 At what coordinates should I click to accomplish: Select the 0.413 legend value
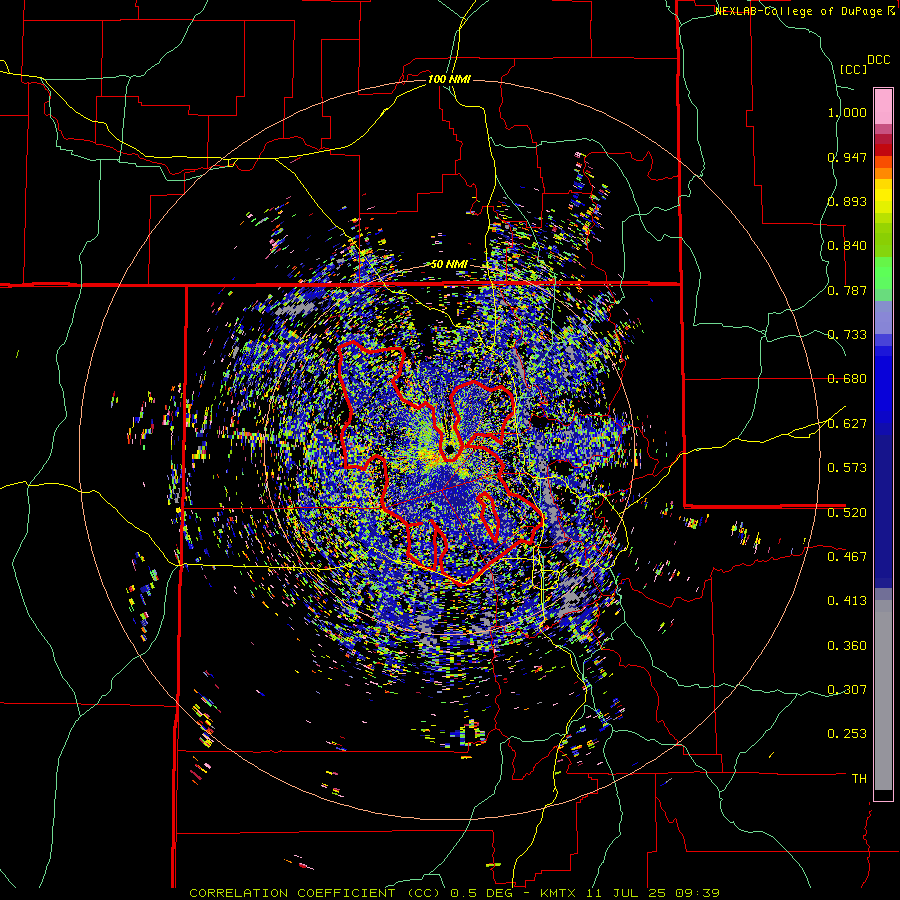click(x=847, y=601)
